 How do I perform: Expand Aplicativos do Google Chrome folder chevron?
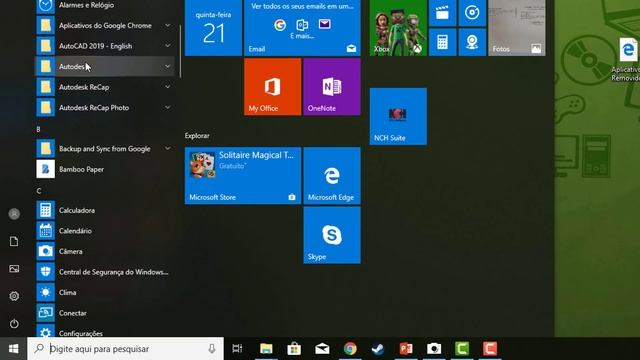(167, 25)
